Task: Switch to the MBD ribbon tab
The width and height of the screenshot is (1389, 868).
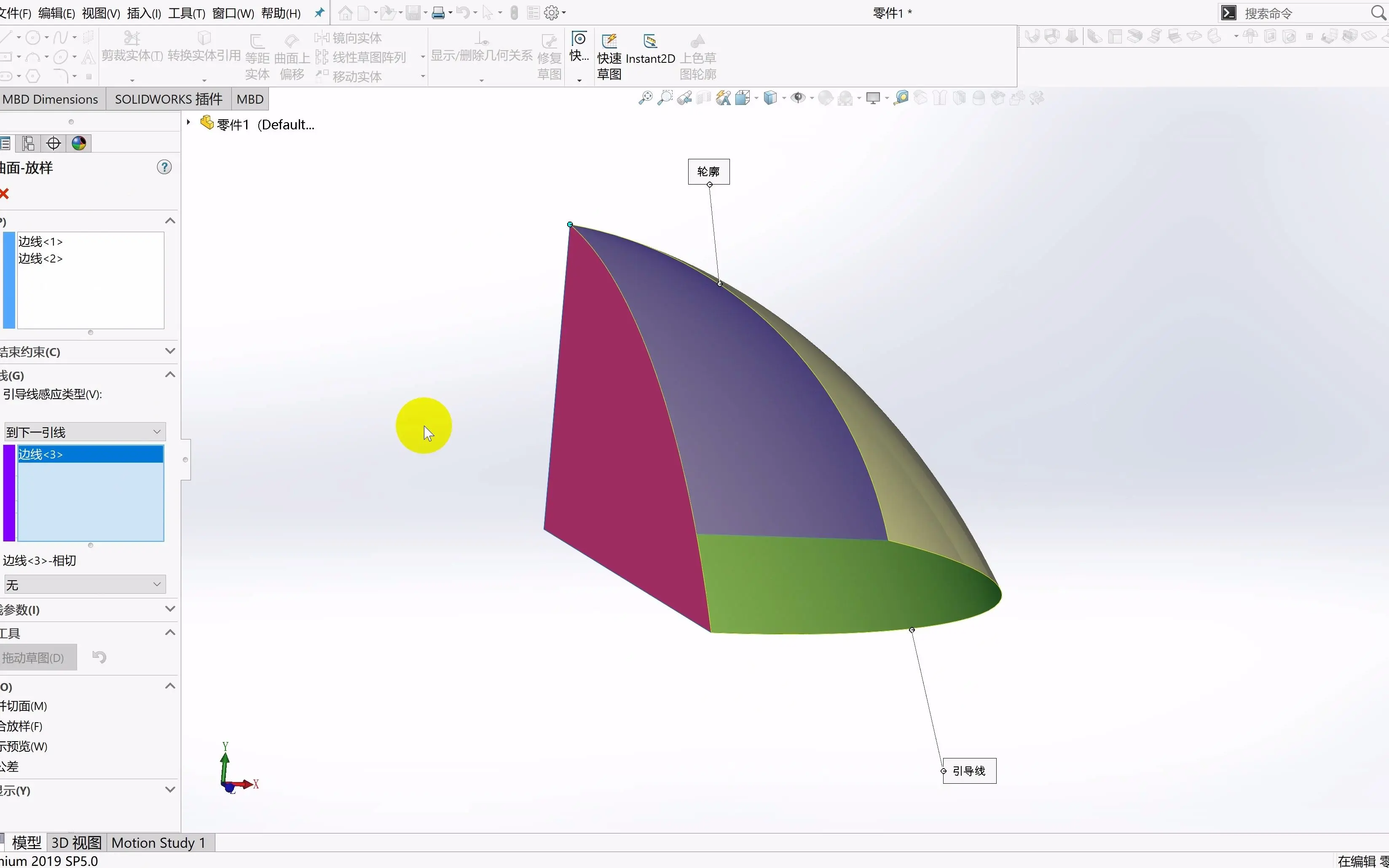Action: 250,99
